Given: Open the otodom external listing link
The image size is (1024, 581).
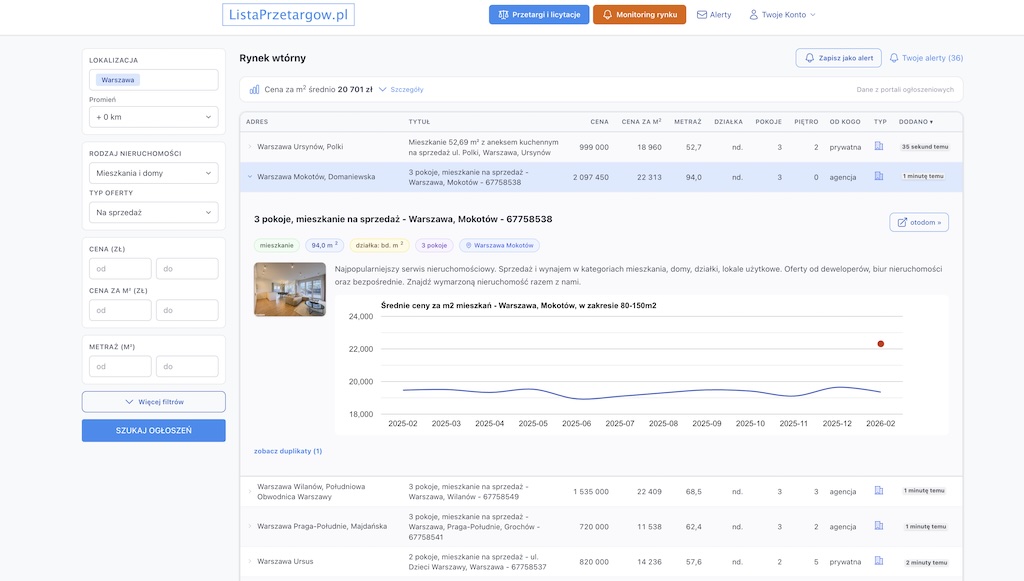Looking at the screenshot, I should 918,222.
